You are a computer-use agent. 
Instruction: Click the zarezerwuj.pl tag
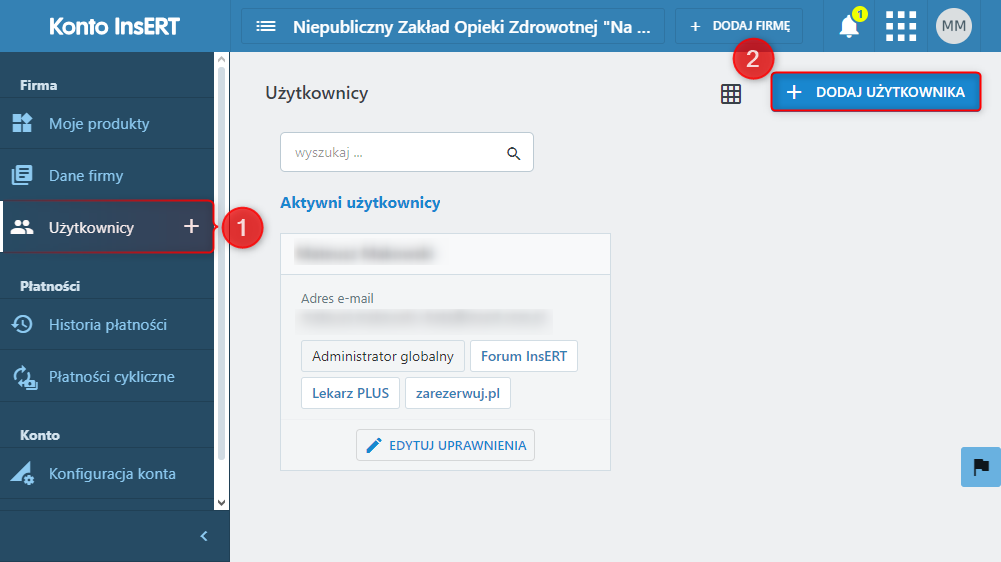tap(458, 393)
